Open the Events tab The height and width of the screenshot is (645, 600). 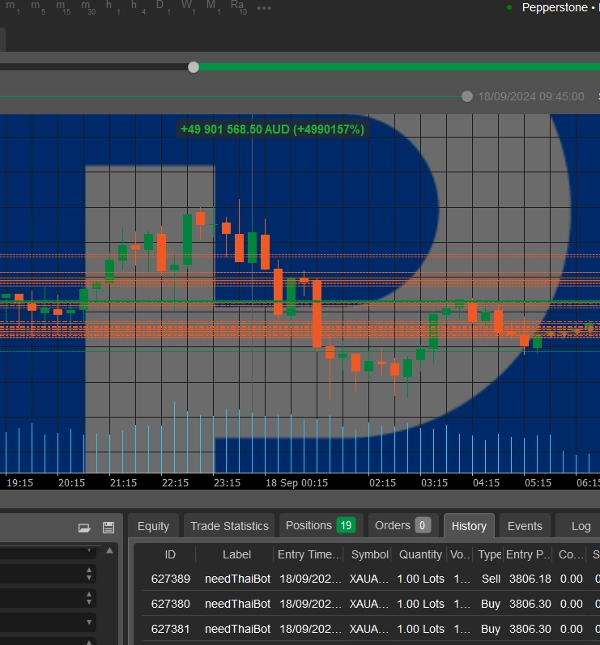(x=524, y=525)
